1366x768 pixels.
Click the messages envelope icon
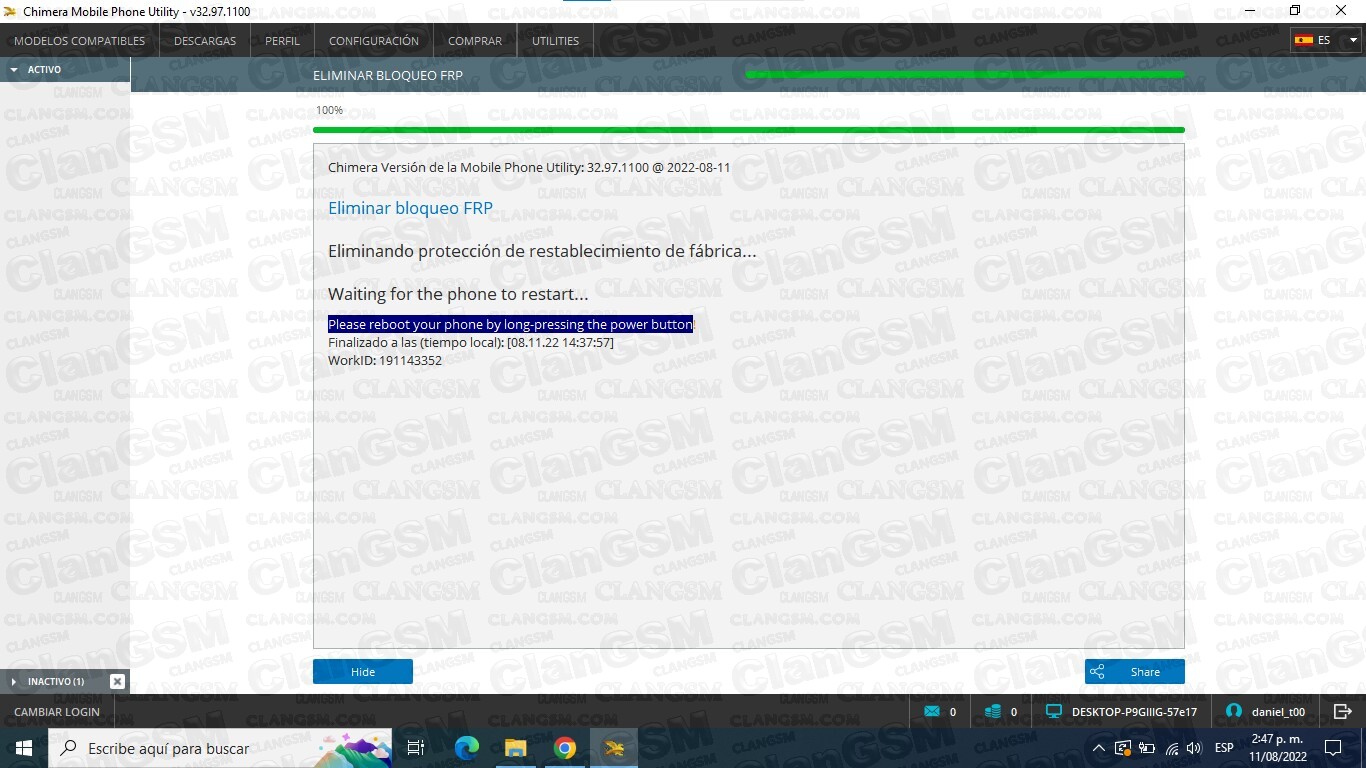932,712
